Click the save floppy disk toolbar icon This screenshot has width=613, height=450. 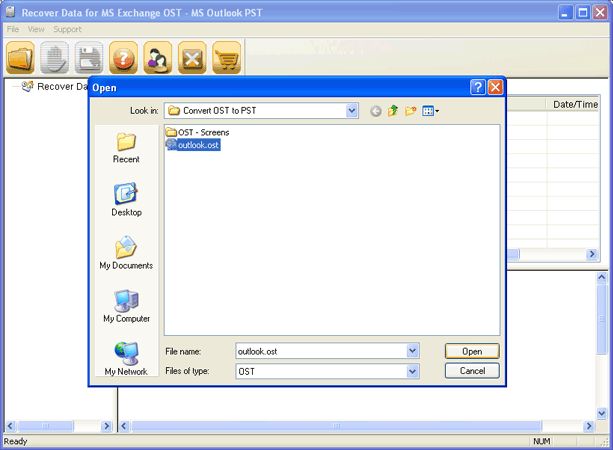pyautogui.click(x=89, y=58)
